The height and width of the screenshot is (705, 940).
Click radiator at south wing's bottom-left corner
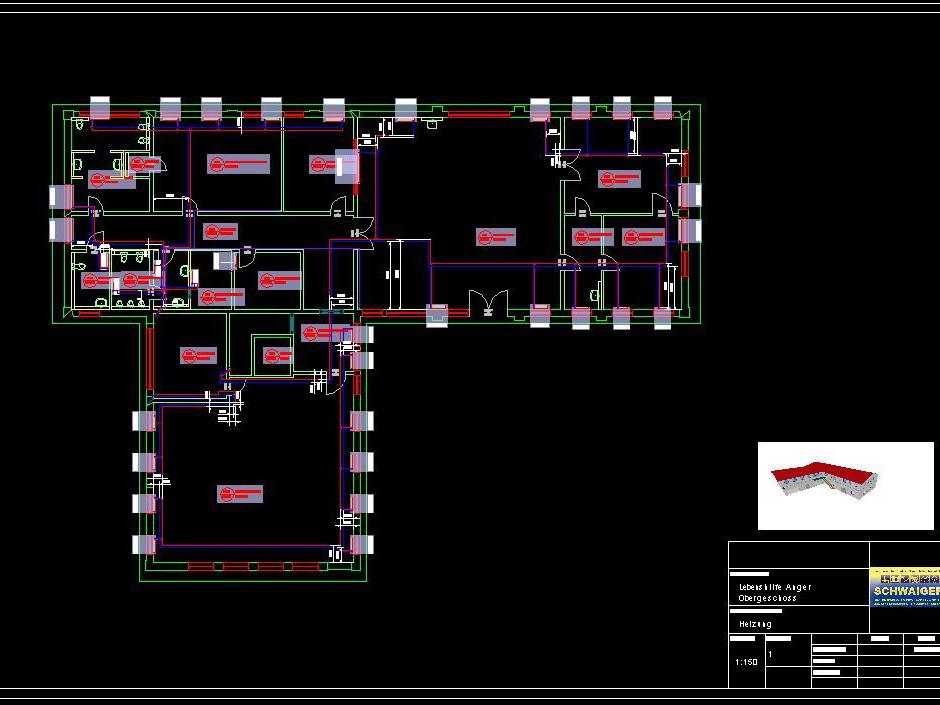click(x=145, y=545)
